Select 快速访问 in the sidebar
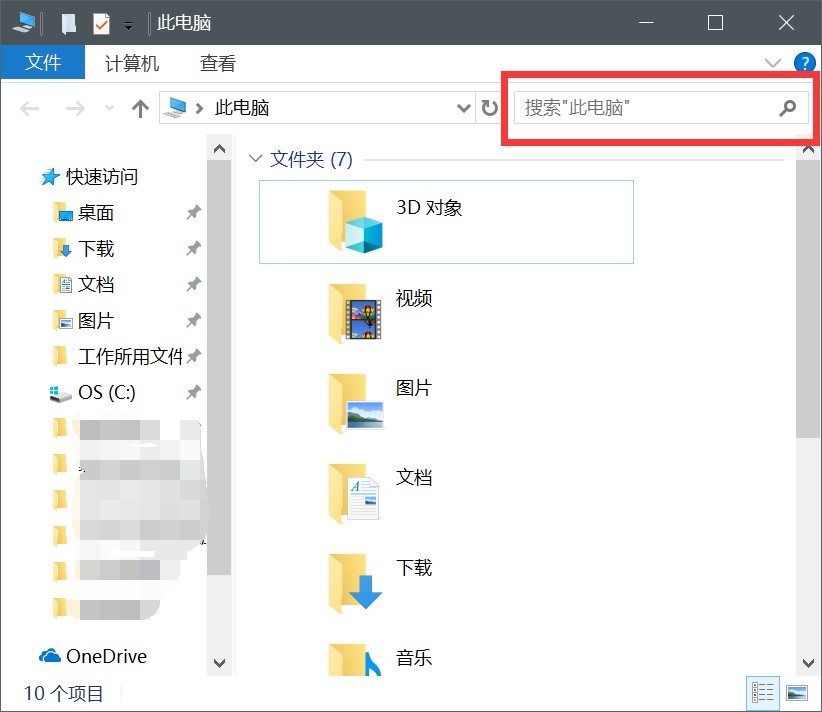 [x=101, y=177]
